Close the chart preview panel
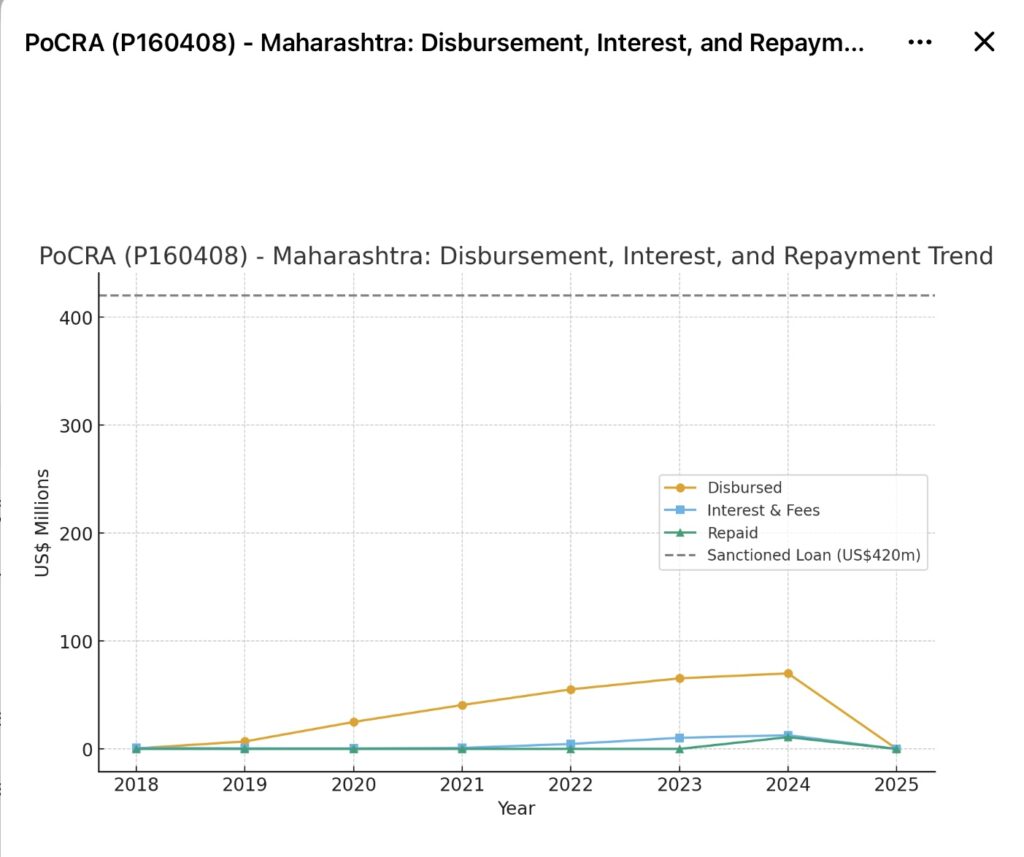 (x=984, y=42)
